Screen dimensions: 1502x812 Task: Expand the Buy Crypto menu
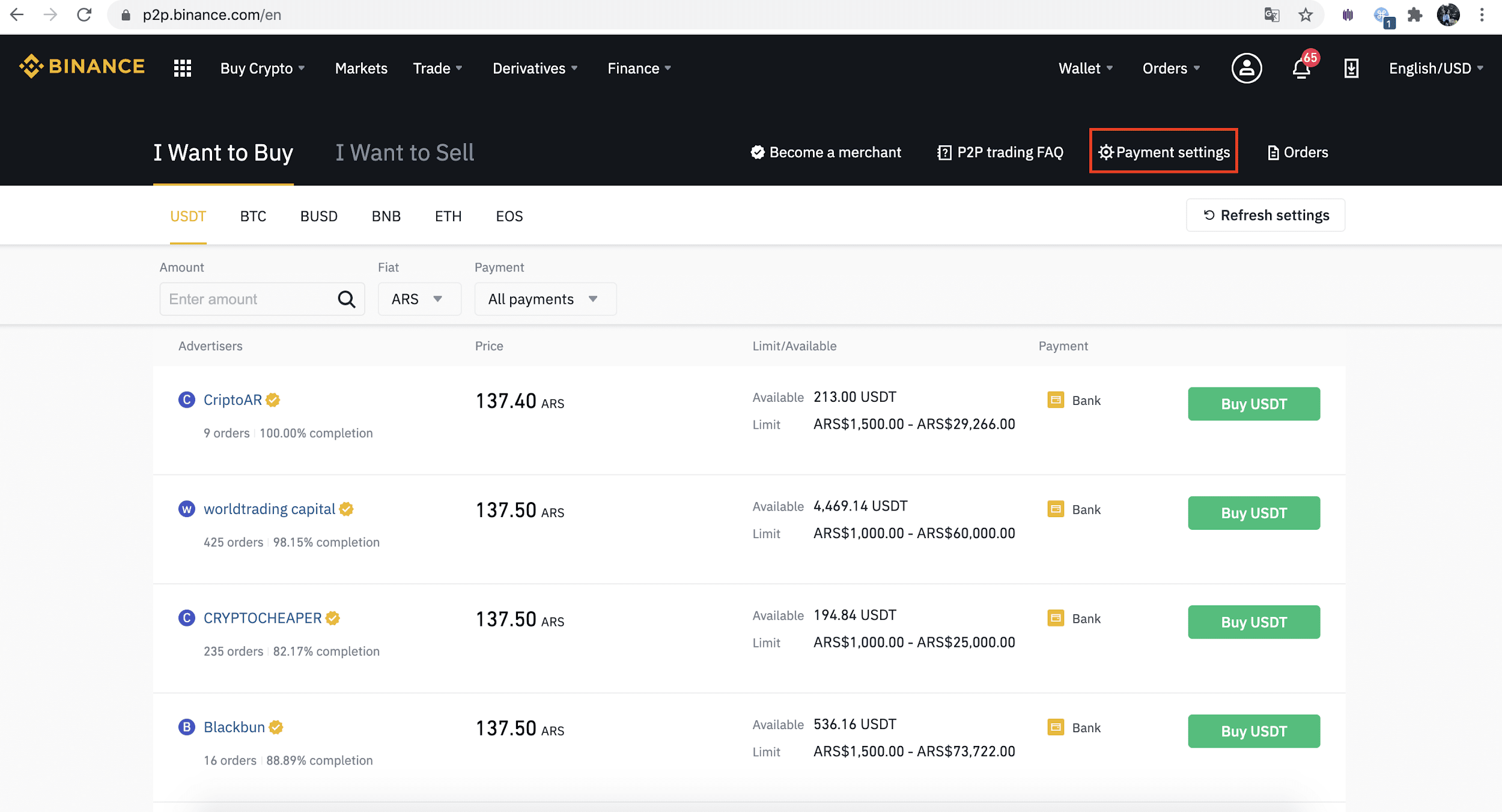(263, 68)
